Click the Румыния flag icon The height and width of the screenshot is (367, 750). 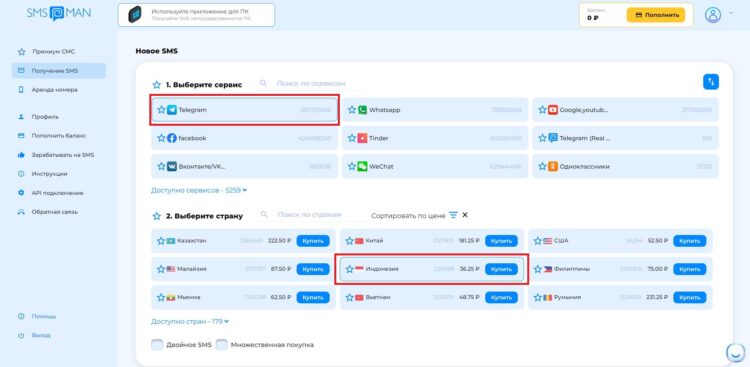click(x=548, y=298)
